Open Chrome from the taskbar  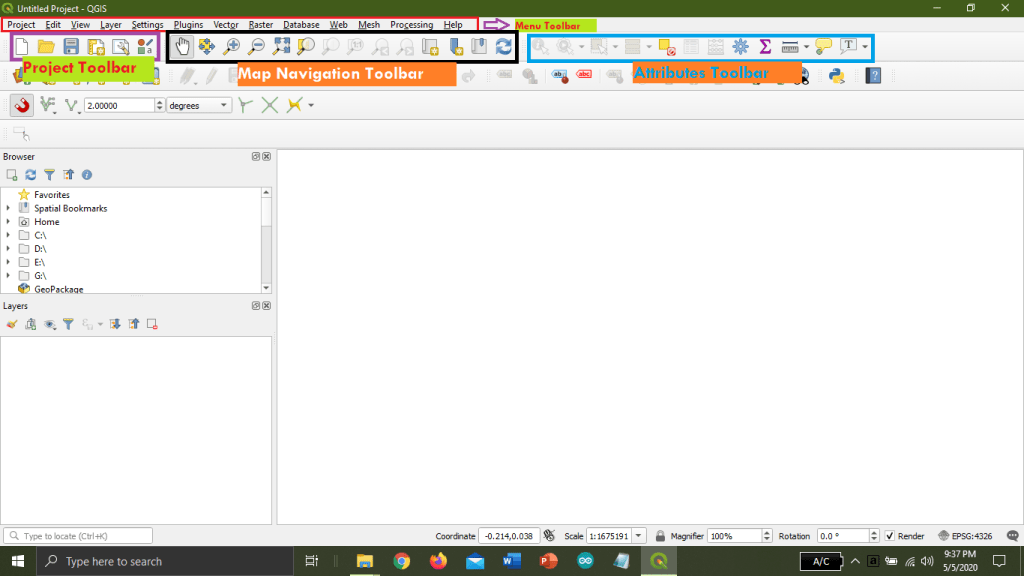point(402,561)
